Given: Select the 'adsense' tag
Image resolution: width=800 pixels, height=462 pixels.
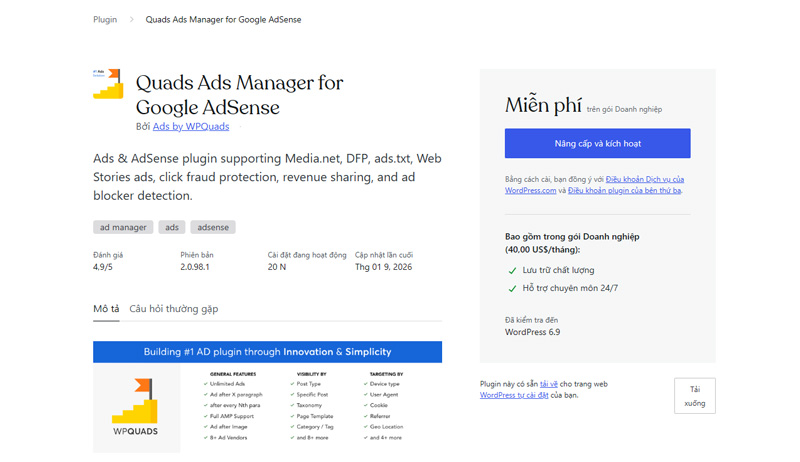Looking at the screenshot, I should coord(213,227).
